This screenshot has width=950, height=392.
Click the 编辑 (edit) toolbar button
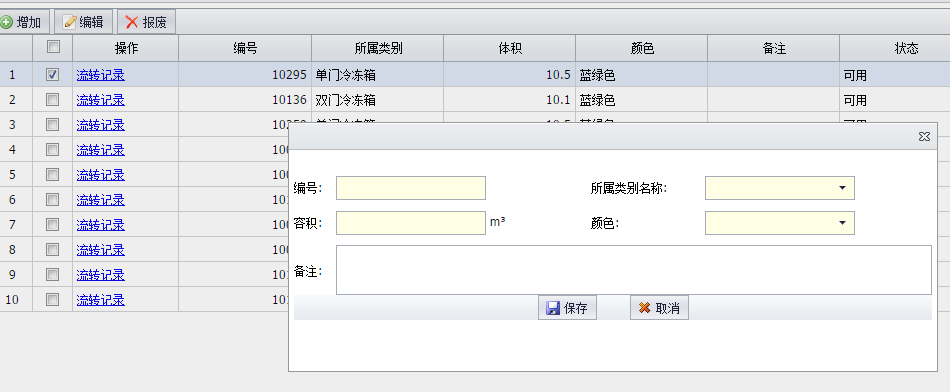[84, 22]
